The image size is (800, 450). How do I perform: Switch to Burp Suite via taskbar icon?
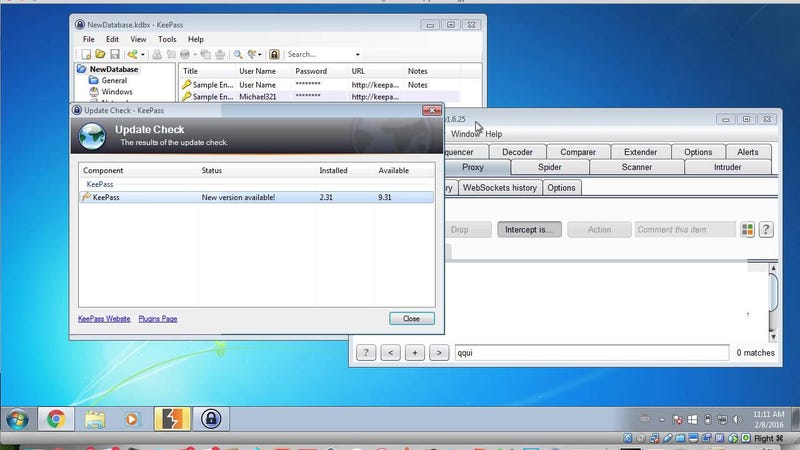[x=172, y=419]
